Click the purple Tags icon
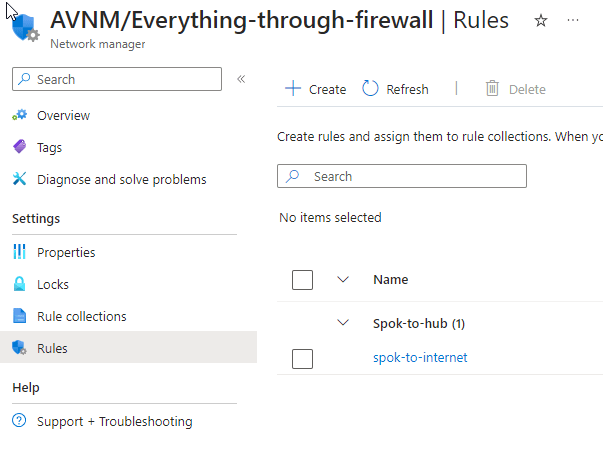The width and height of the screenshot is (603, 451). point(20,147)
